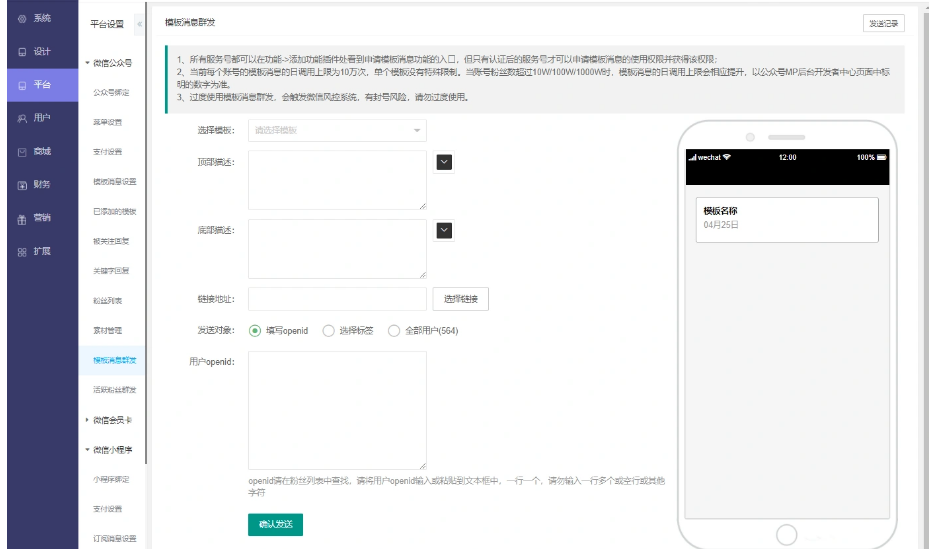This screenshot has width=929, height=549.
Task: Open the 选择模板 dropdown
Action: (x=337, y=130)
